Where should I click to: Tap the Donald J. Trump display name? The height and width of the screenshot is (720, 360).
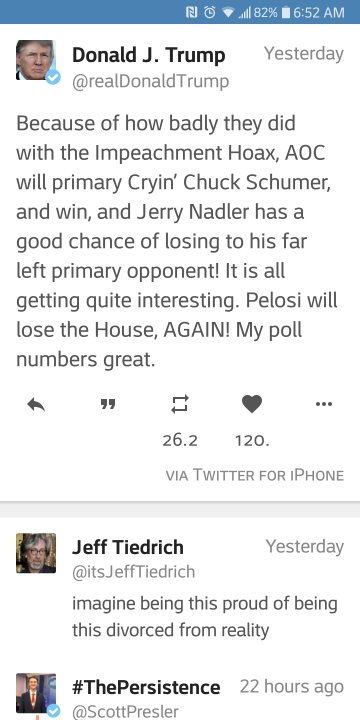149,56
